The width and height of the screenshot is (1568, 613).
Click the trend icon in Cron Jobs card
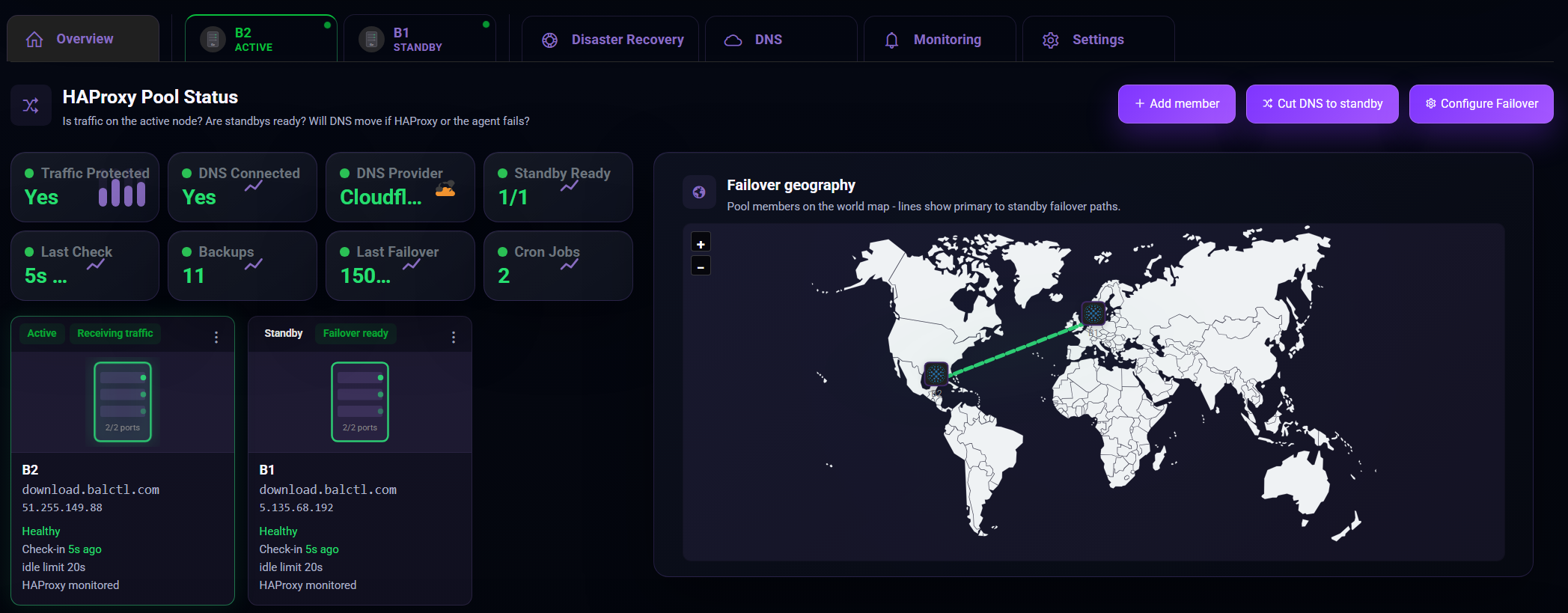point(569,265)
